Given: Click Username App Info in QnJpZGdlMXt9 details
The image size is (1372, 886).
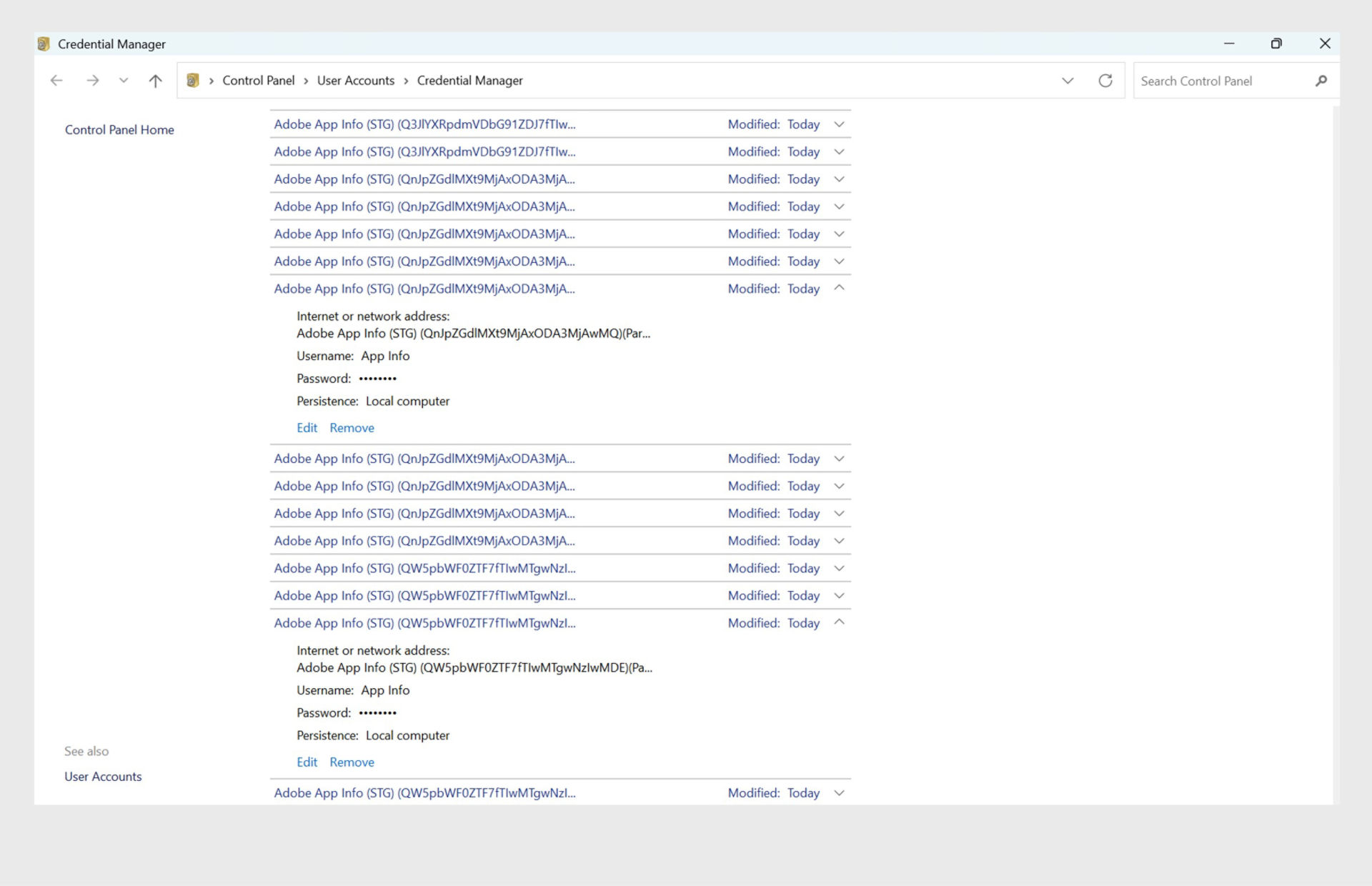Looking at the screenshot, I should point(353,356).
